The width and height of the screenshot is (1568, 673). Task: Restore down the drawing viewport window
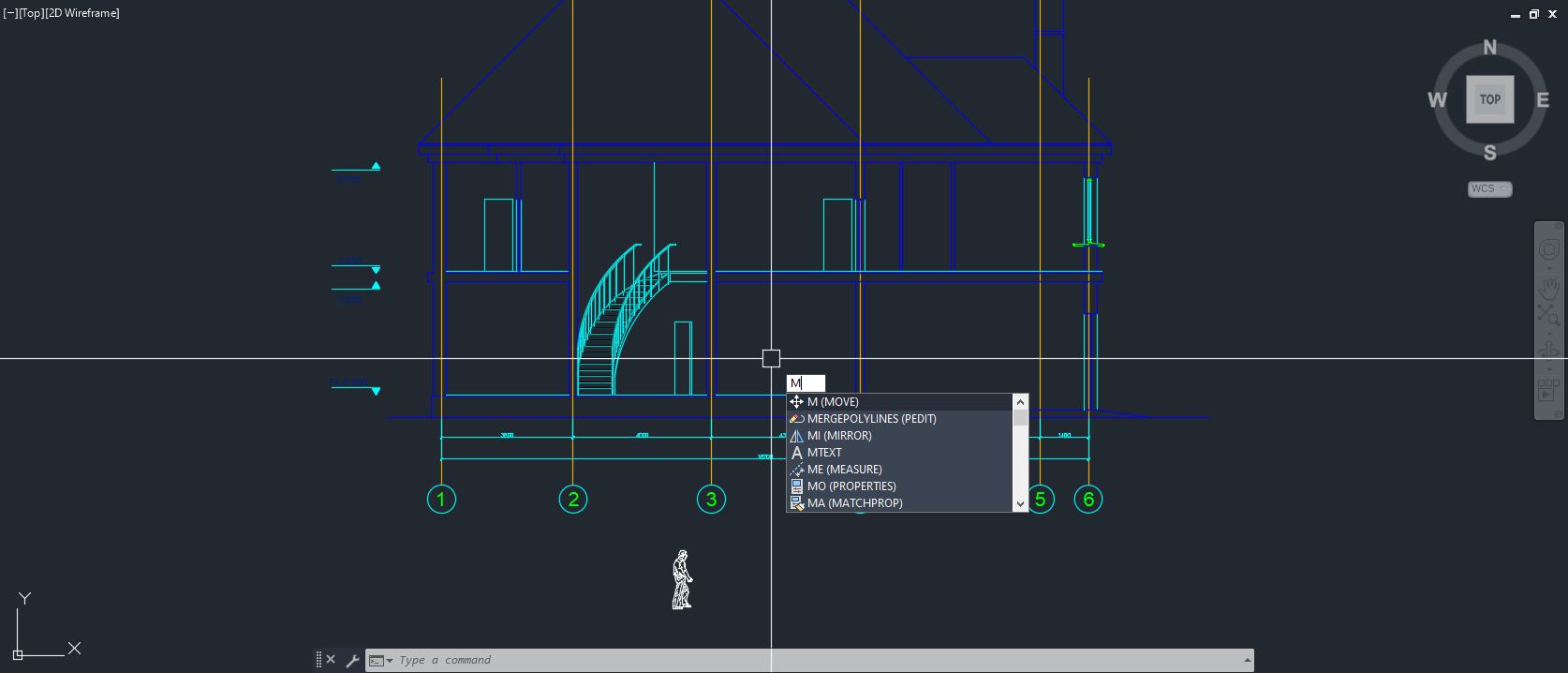(x=1534, y=14)
